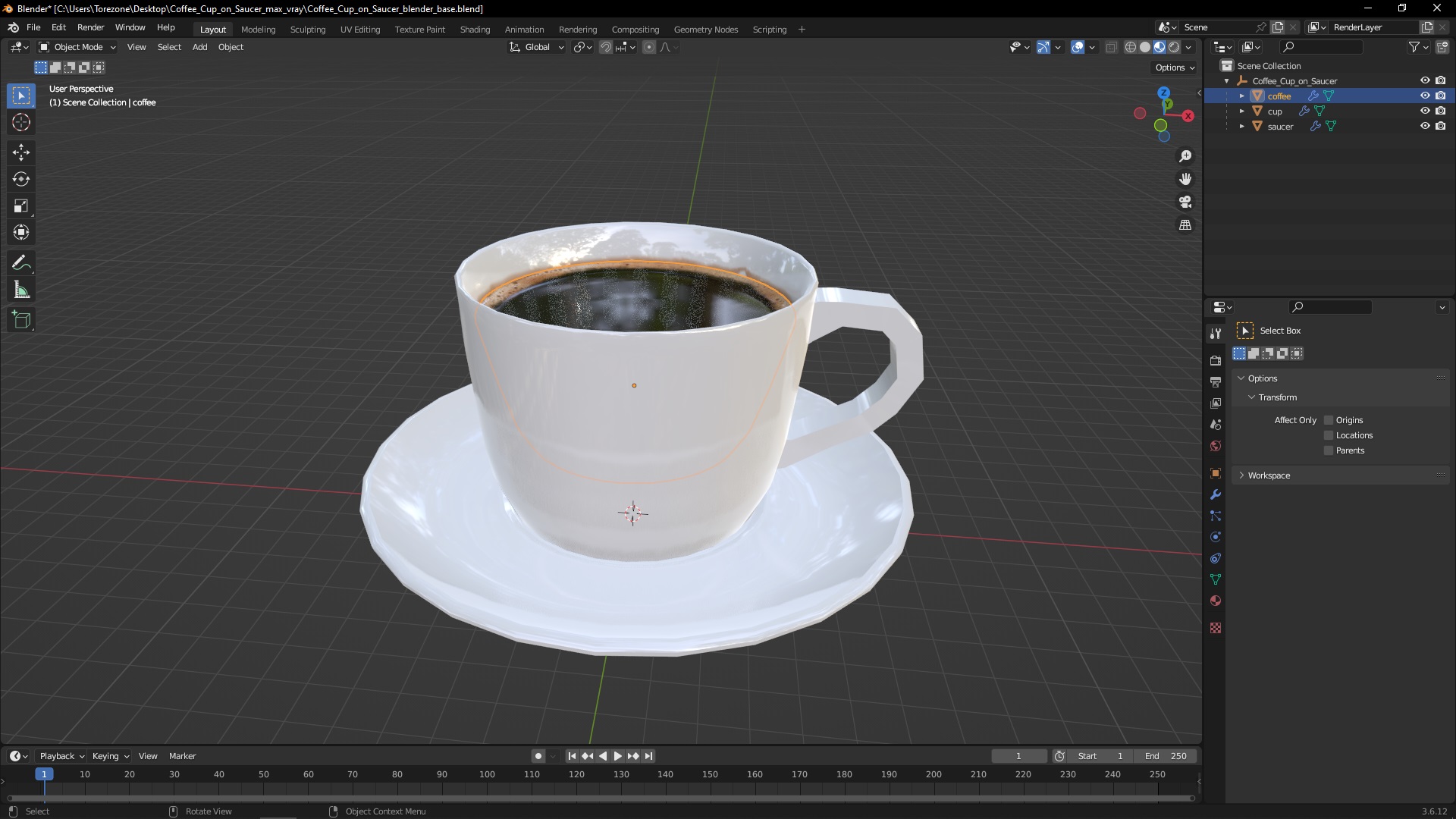Image resolution: width=1456 pixels, height=819 pixels.
Task: Select the Transform tool
Action: (x=21, y=232)
